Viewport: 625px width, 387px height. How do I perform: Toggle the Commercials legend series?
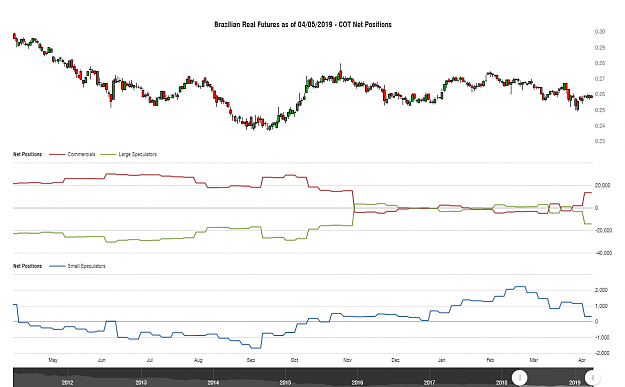tap(72, 154)
